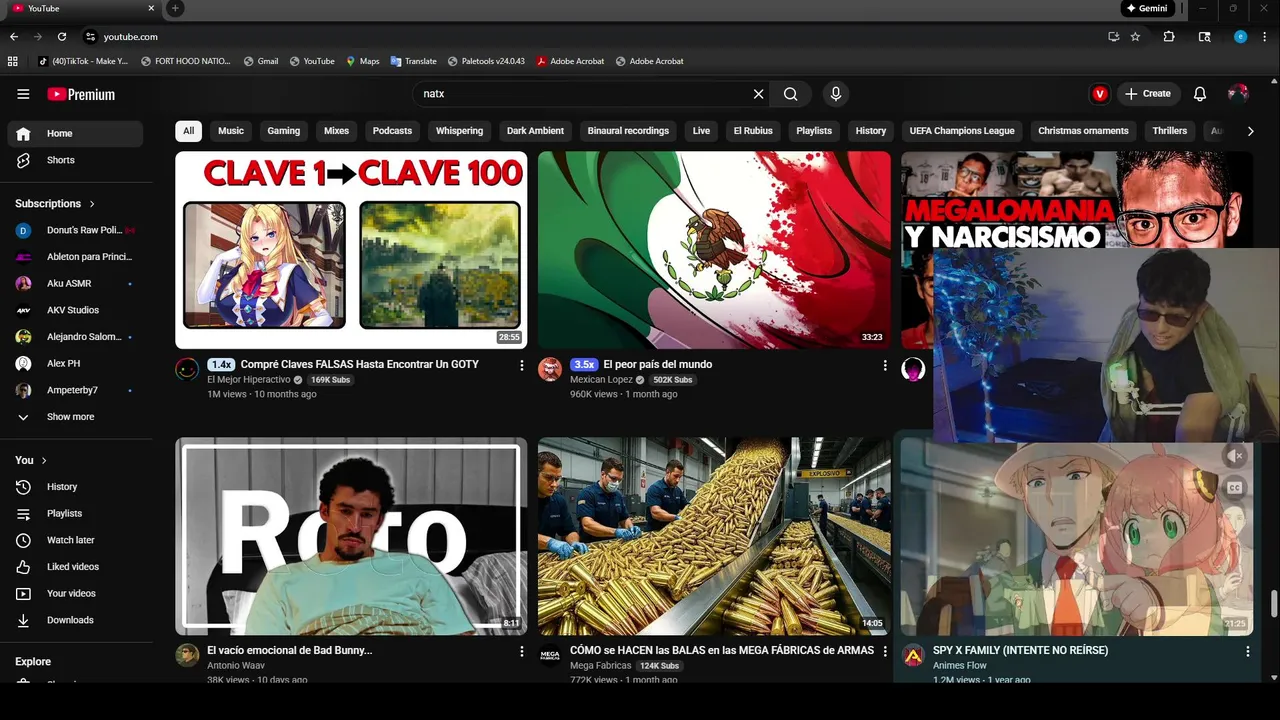The image size is (1280, 720).
Task: Open the Aku ASMR subscription
Action: [x=75, y=283]
